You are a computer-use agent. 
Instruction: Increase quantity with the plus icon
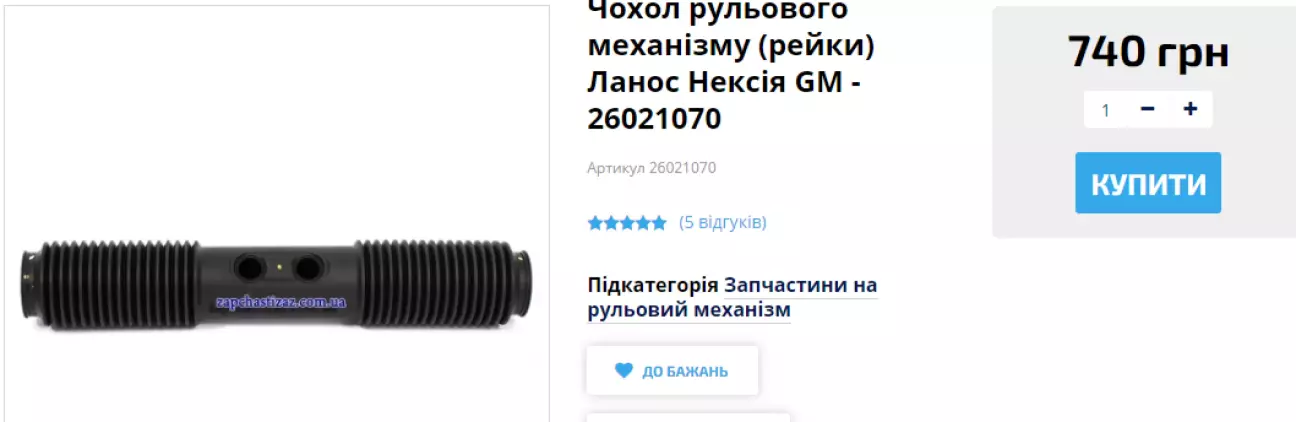[x=1190, y=110]
